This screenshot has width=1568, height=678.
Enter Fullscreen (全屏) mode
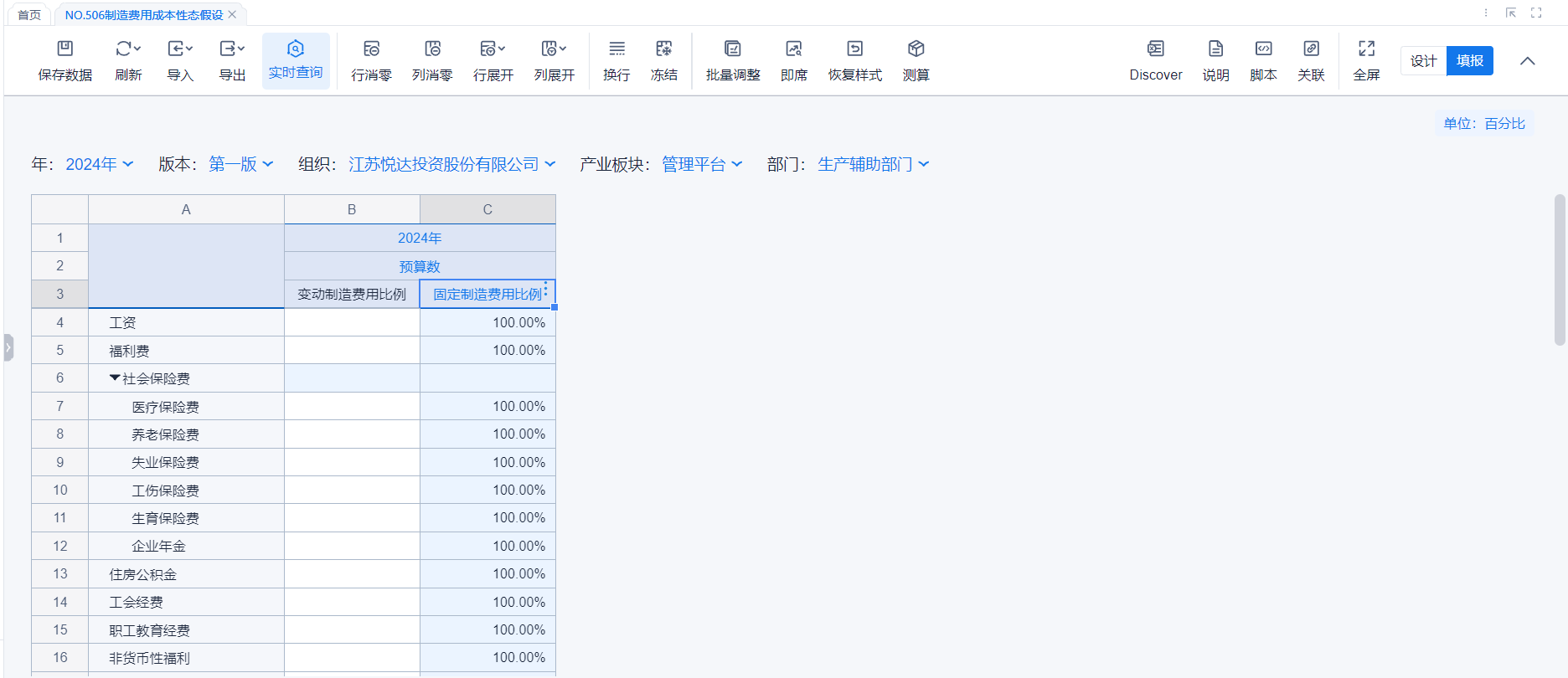[x=1366, y=49]
